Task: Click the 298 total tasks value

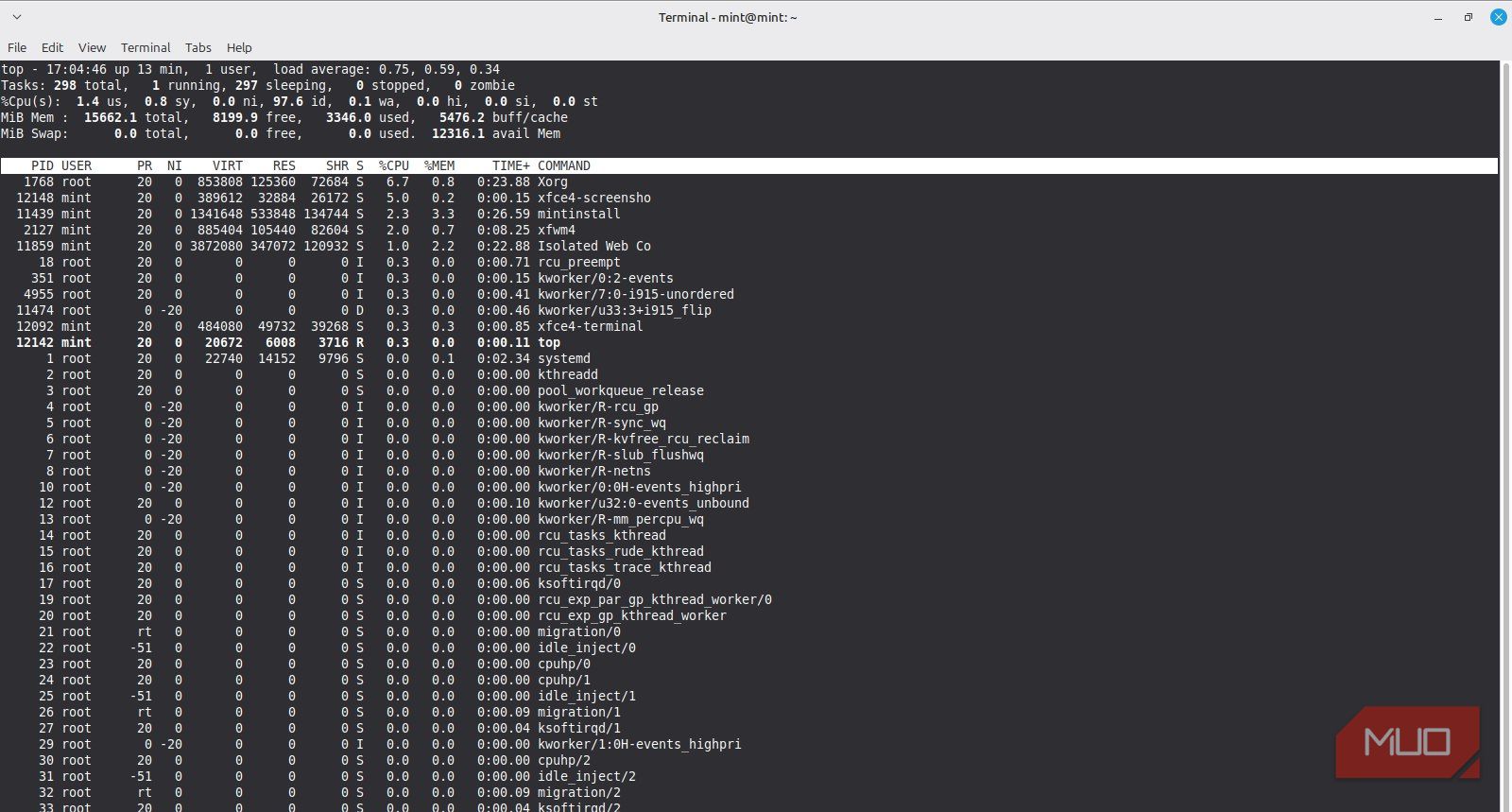Action: coord(65,85)
